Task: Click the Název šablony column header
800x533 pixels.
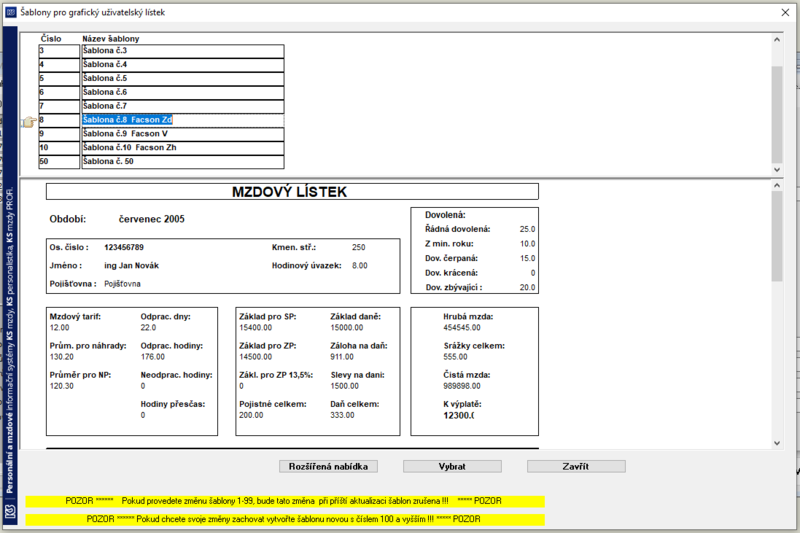Action: click(111, 39)
